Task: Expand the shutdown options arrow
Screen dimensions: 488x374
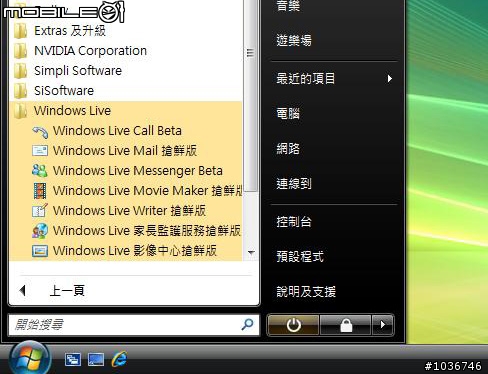Action: pyautogui.click(x=383, y=325)
